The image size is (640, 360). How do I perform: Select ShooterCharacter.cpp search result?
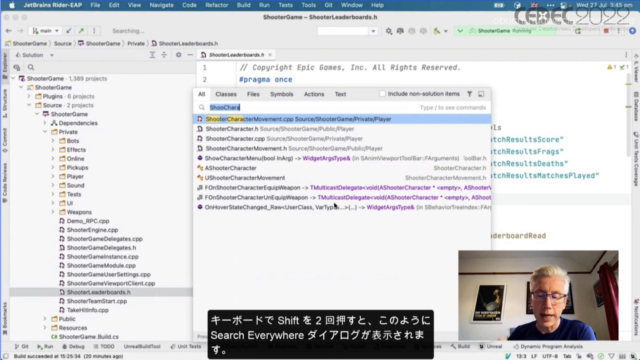click(342, 139)
